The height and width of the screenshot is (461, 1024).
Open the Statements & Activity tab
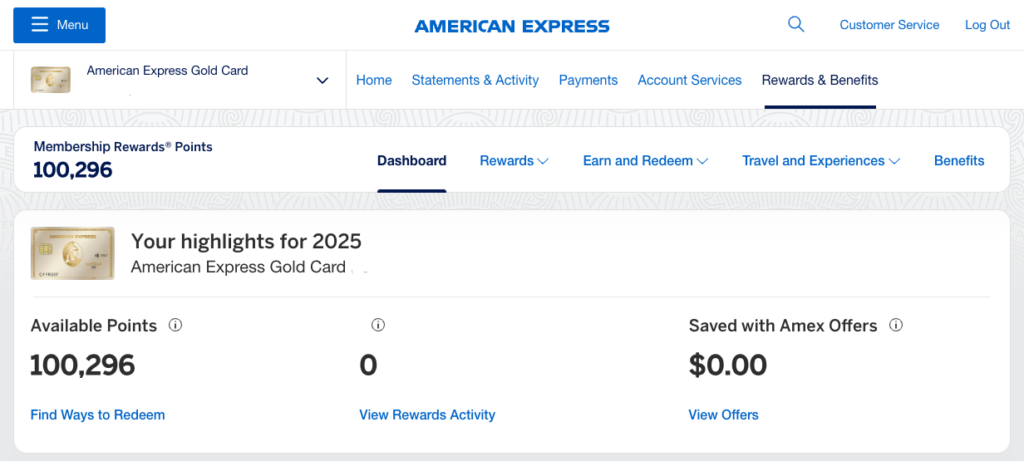click(x=475, y=80)
